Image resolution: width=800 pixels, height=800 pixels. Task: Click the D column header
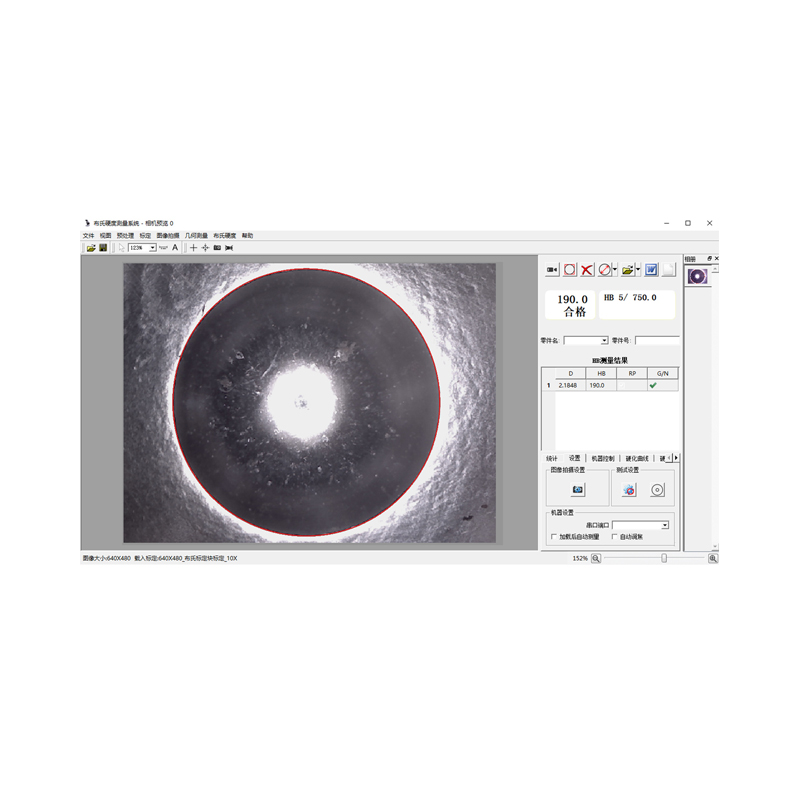[571, 374]
